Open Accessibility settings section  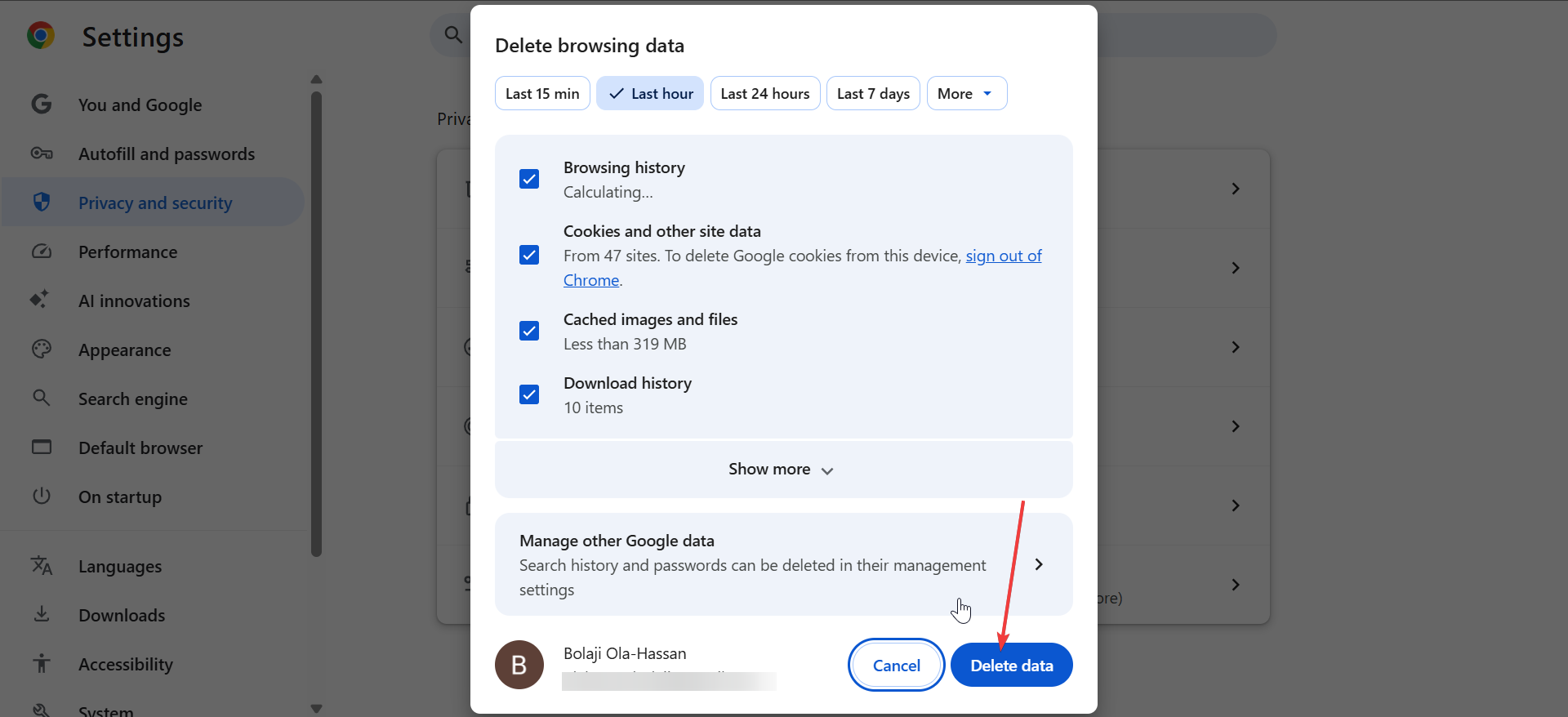click(x=153, y=664)
